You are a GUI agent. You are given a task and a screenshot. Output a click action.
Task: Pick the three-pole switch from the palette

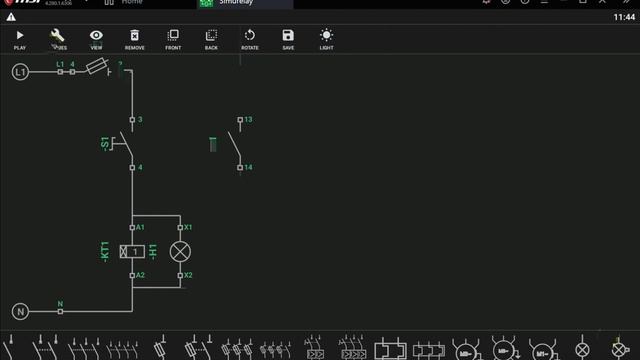coord(84,348)
